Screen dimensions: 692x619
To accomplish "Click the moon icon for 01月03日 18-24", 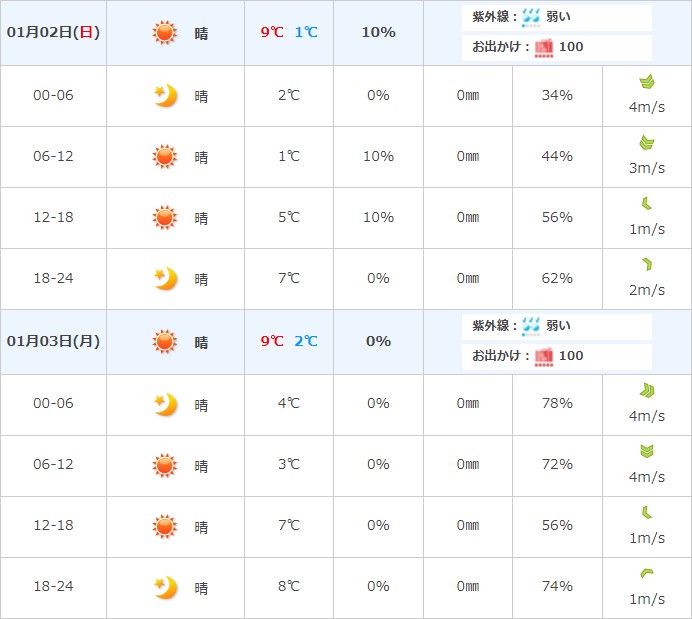I will pyautogui.click(x=165, y=587).
